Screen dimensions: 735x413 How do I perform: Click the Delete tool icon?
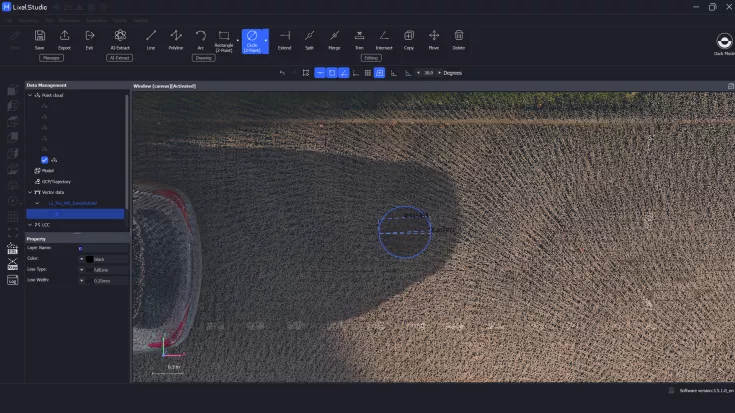pyautogui.click(x=459, y=39)
